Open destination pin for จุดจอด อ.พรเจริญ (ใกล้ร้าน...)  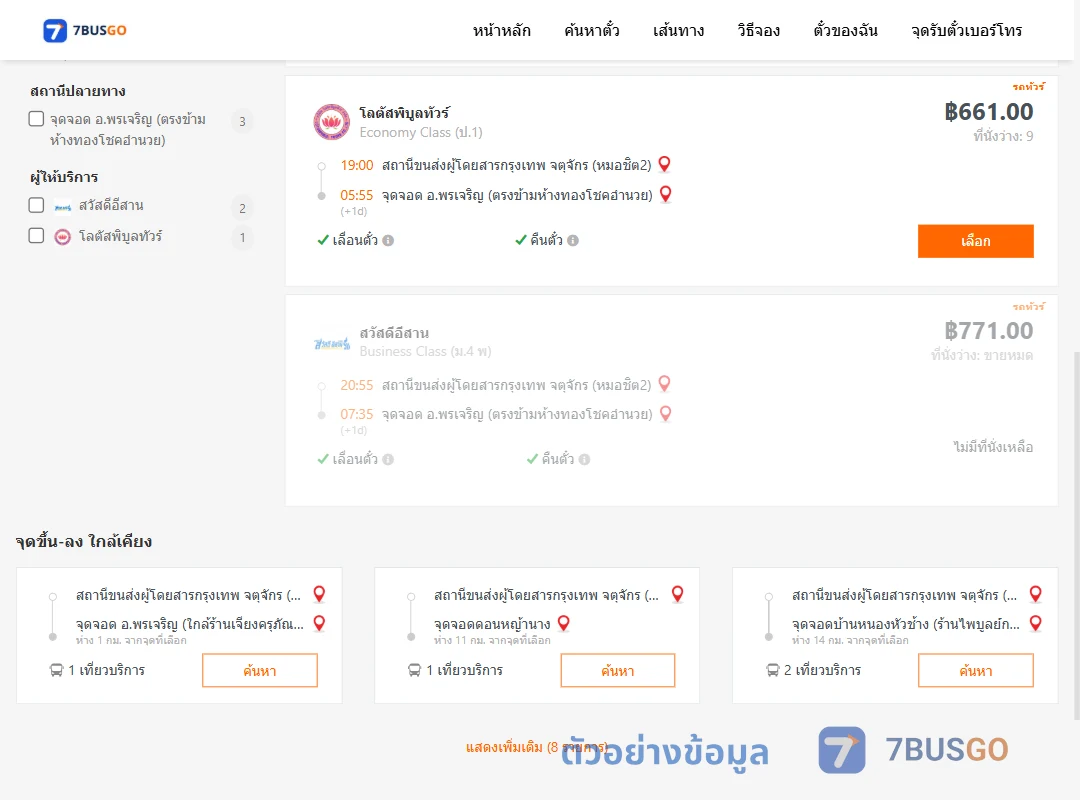(x=320, y=623)
